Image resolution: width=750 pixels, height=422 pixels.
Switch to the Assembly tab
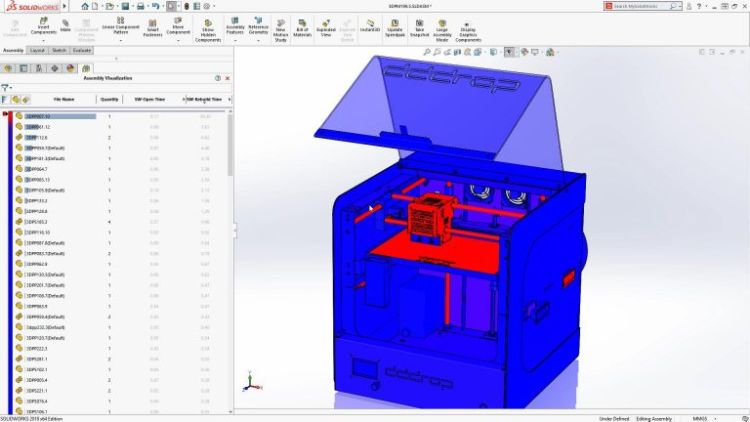[13, 50]
